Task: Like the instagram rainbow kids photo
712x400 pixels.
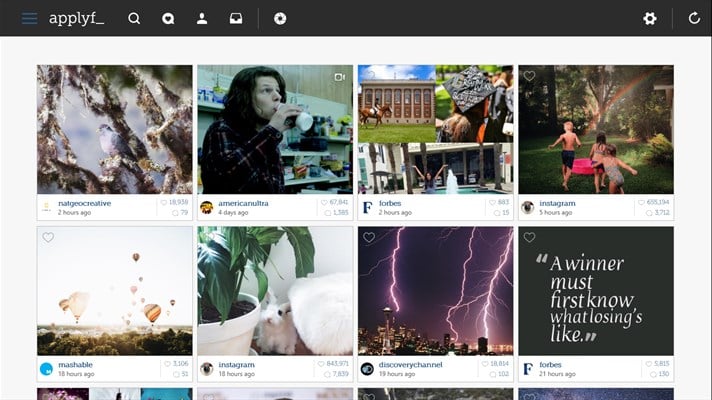Action: 529,76
